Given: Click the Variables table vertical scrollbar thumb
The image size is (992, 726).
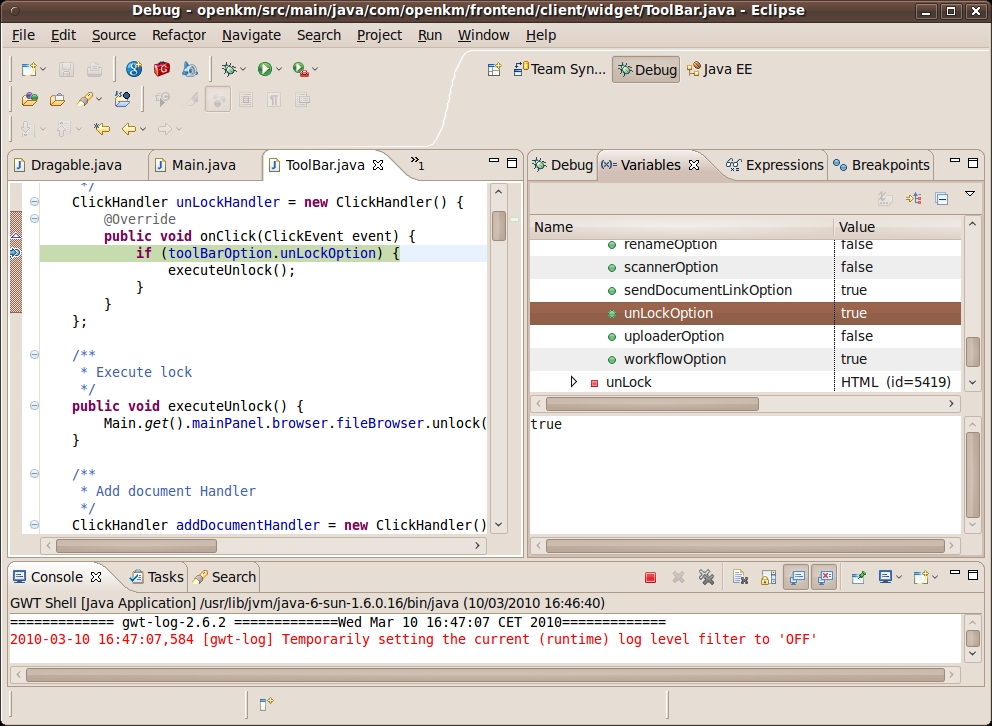Looking at the screenshot, I should click(972, 352).
